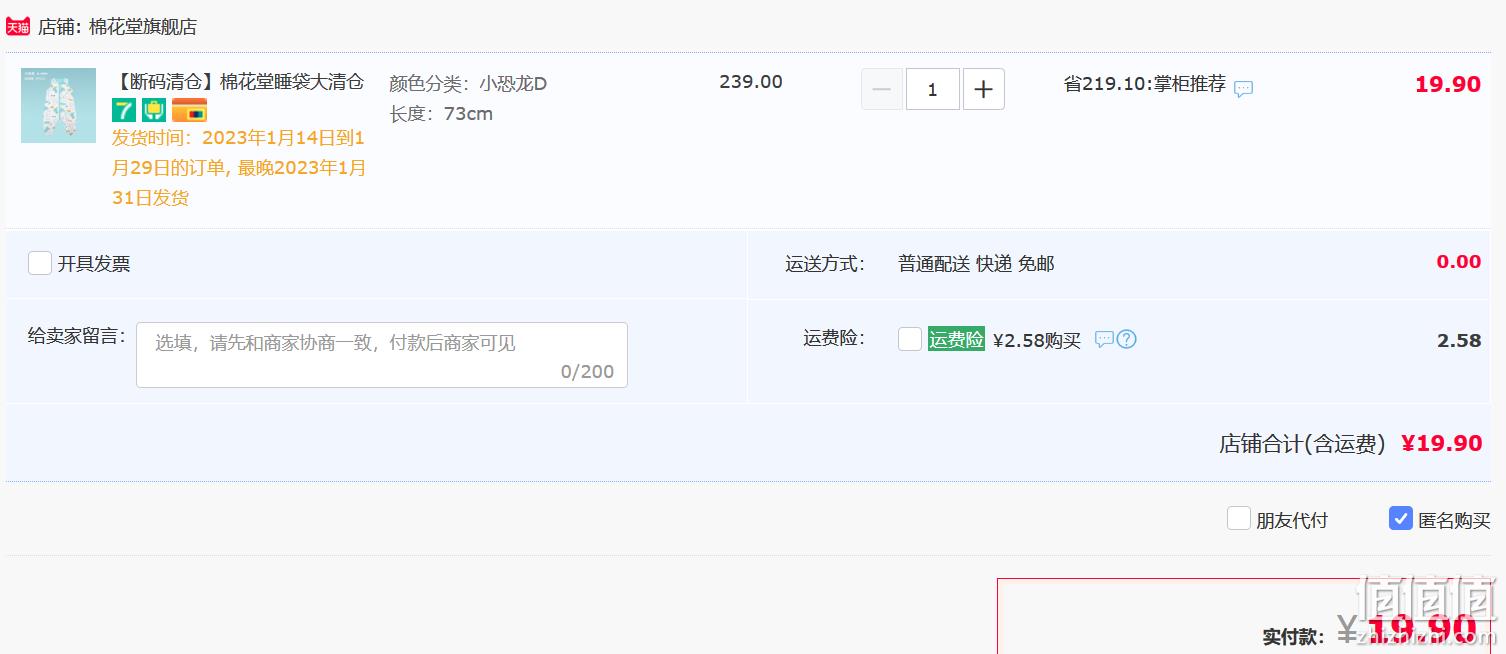Increase quantity with the plus button

tap(984, 89)
